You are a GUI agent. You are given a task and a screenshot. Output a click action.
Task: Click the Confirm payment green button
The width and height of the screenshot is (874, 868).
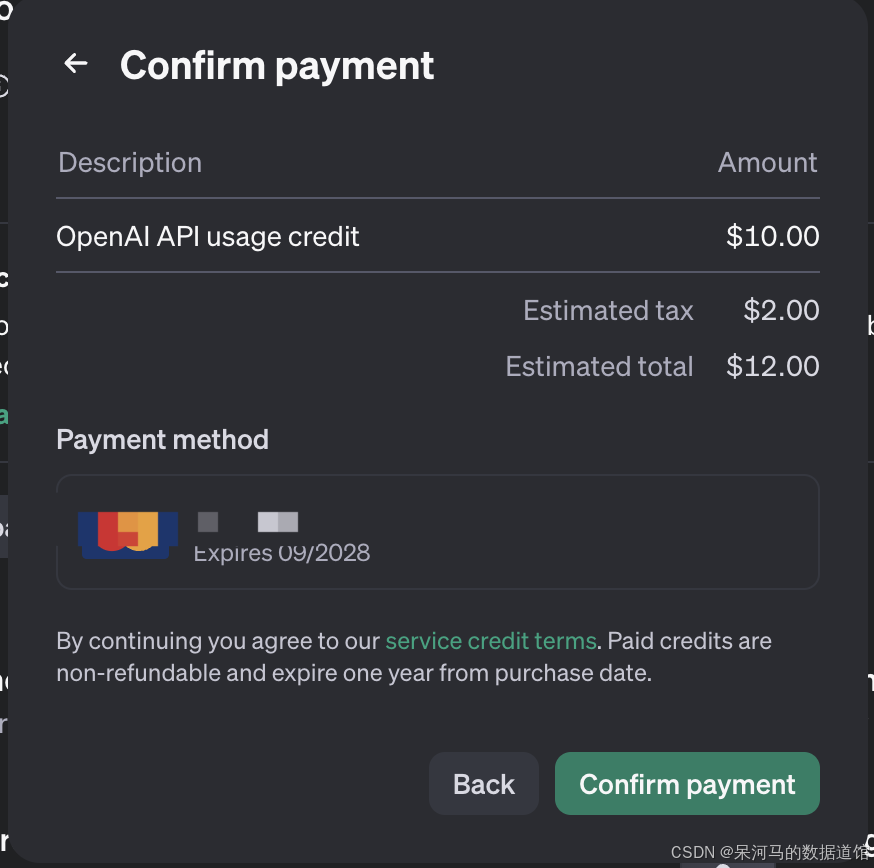[x=687, y=783]
